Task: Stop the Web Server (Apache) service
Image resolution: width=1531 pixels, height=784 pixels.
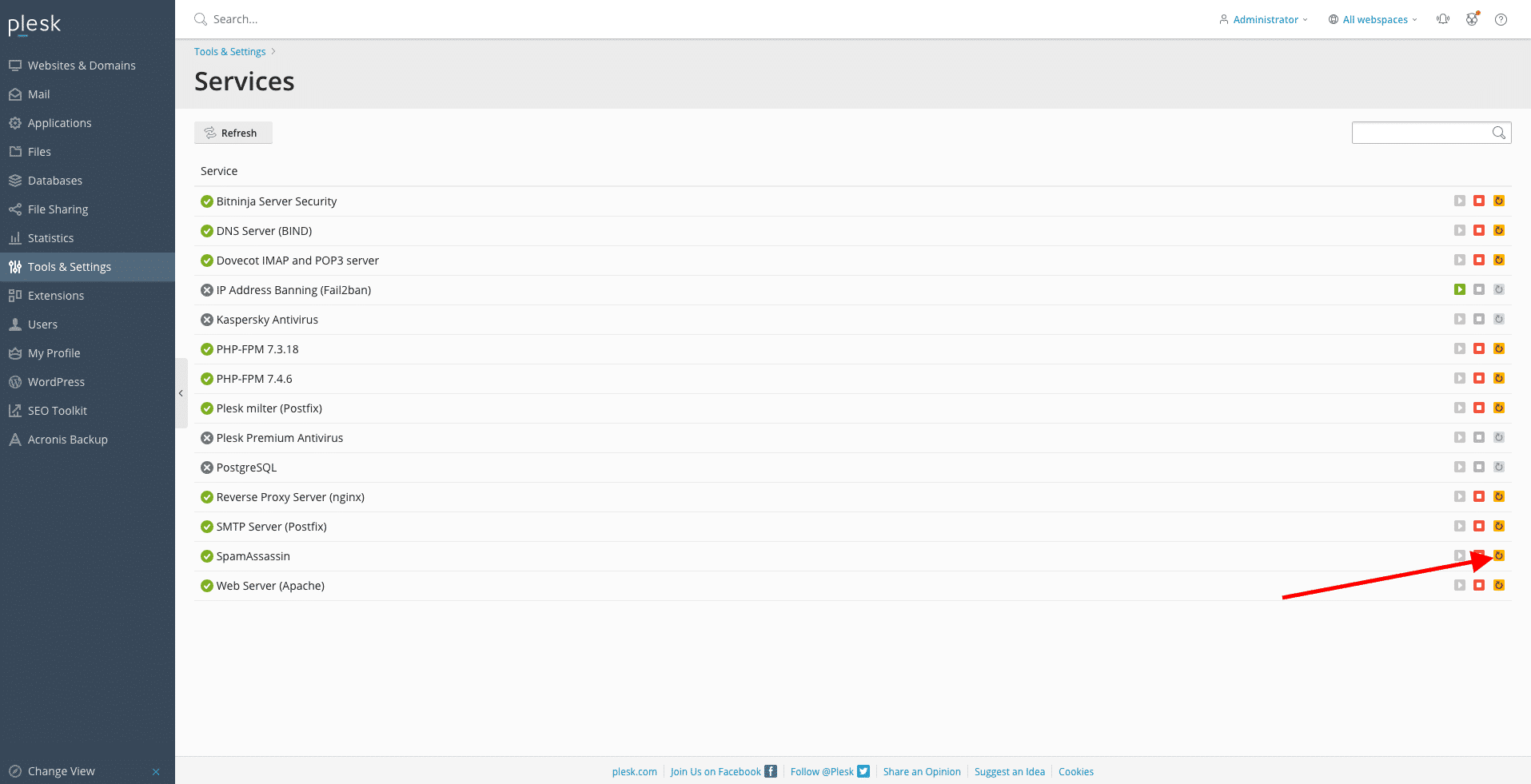Action: click(x=1479, y=586)
